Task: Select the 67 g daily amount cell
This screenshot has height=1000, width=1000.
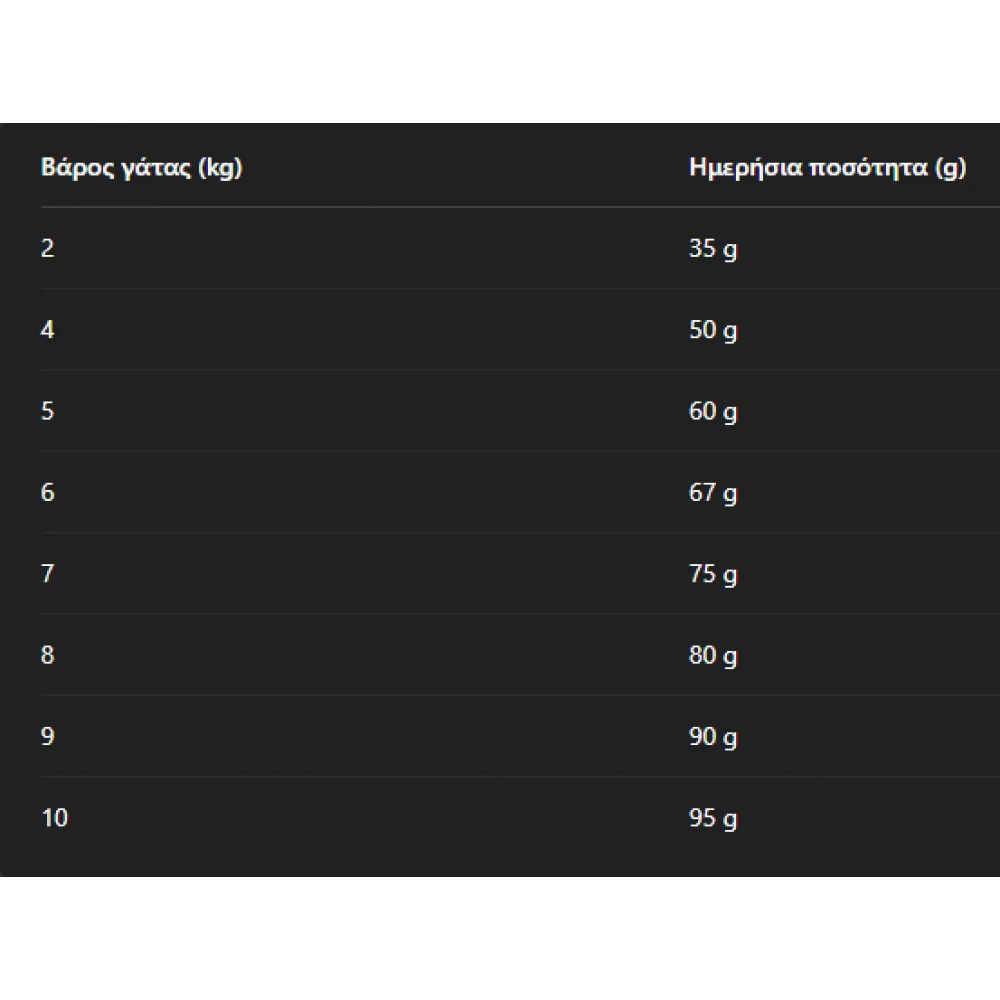Action: coord(713,492)
